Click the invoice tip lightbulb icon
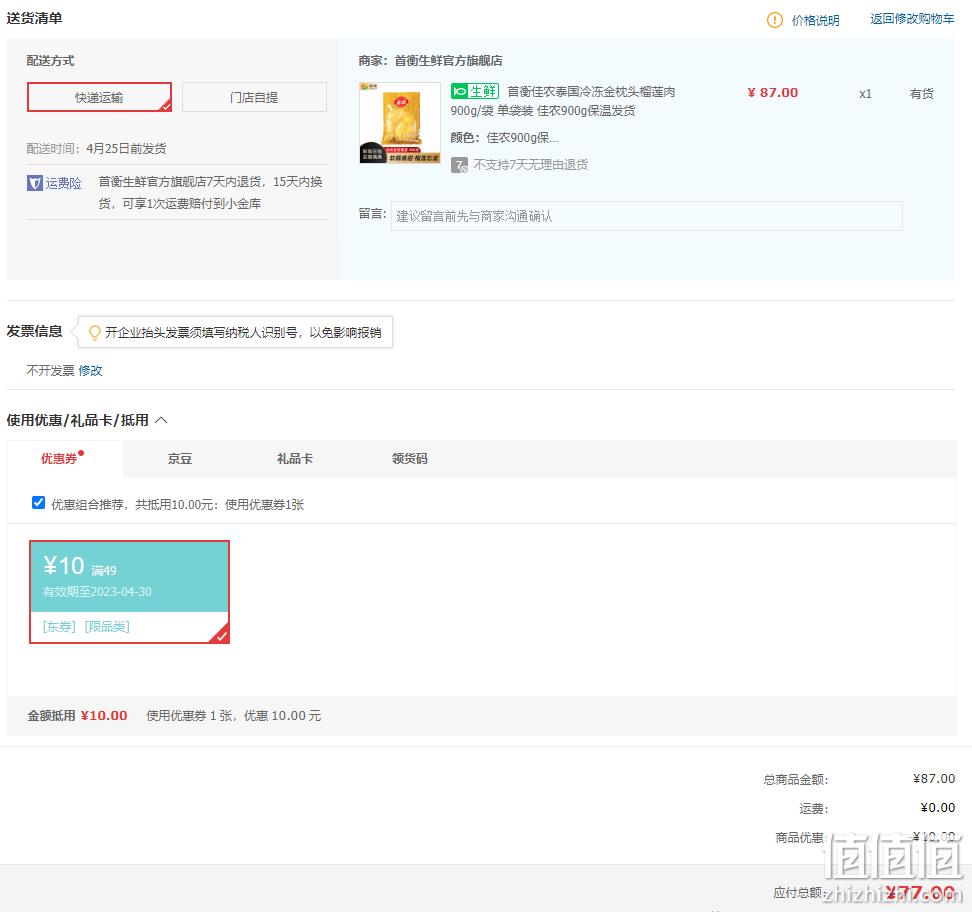Image resolution: width=972 pixels, height=912 pixels. click(95, 333)
